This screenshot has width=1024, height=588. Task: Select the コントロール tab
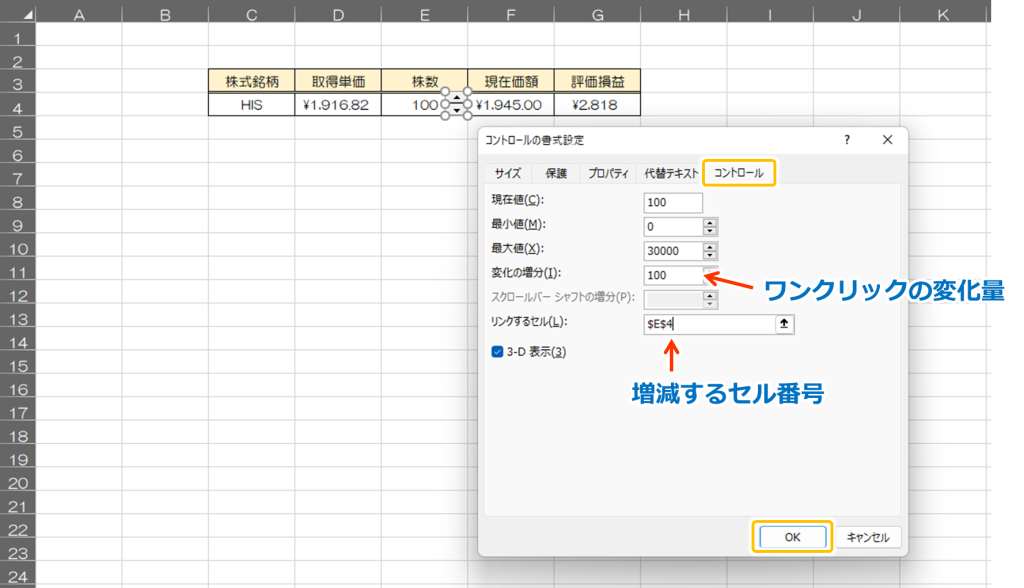tap(739, 173)
